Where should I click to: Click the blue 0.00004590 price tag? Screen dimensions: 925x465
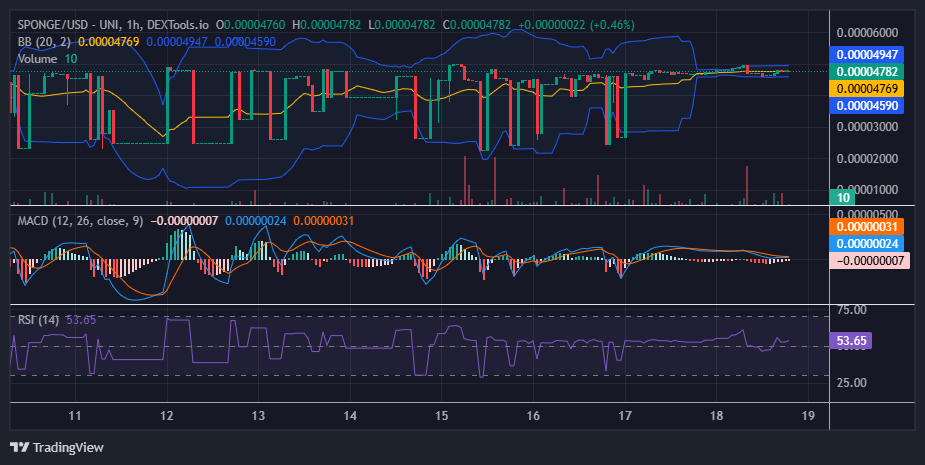867,106
